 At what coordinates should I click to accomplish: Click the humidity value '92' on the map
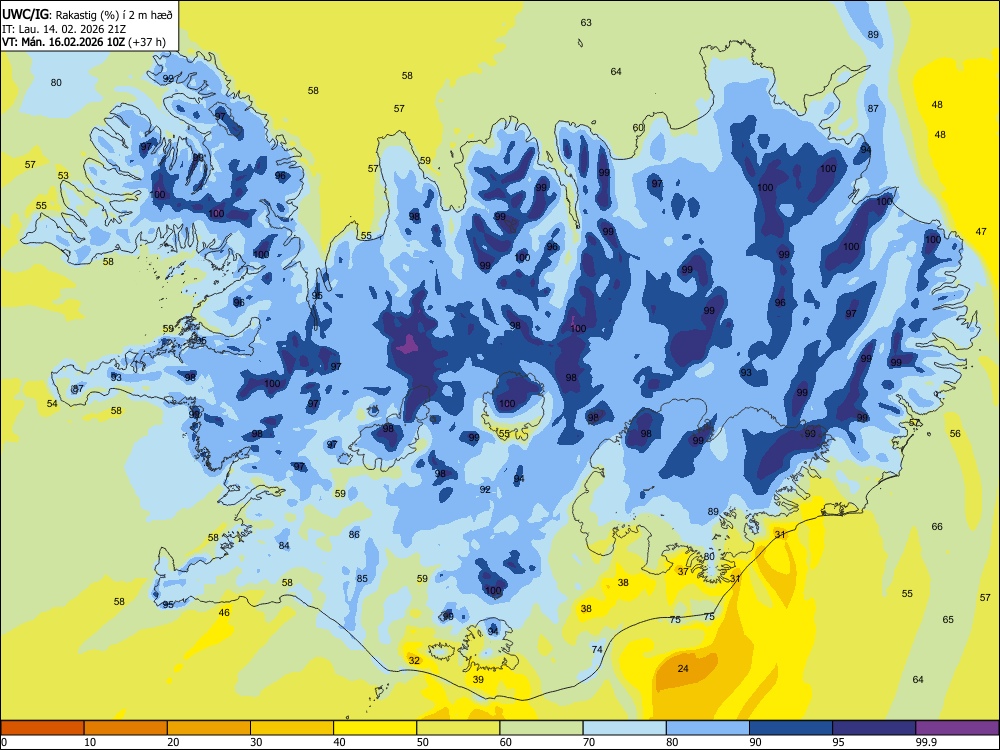(485, 489)
